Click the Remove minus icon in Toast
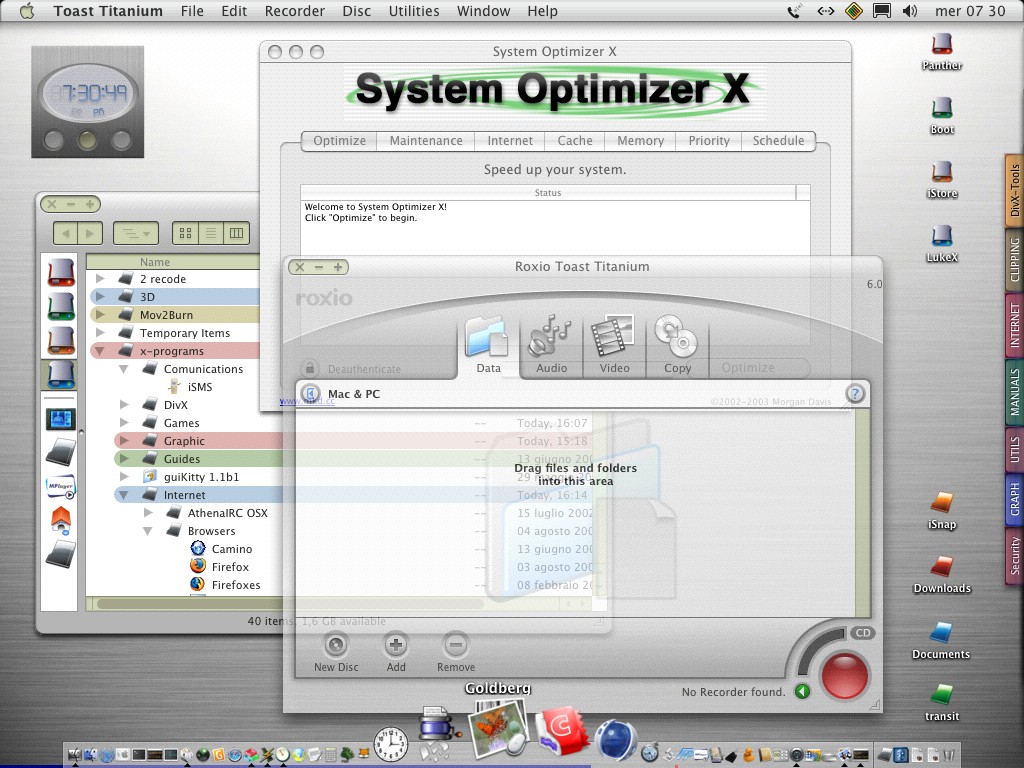The image size is (1024, 768). pos(456,646)
